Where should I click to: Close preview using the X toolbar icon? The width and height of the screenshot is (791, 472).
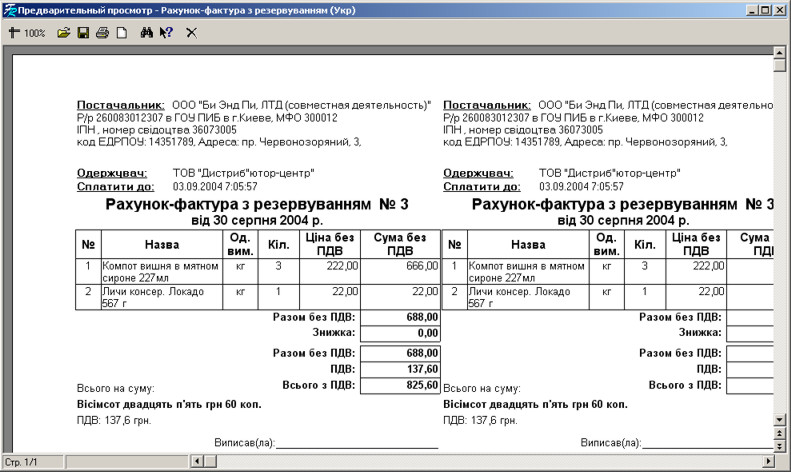point(191,33)
